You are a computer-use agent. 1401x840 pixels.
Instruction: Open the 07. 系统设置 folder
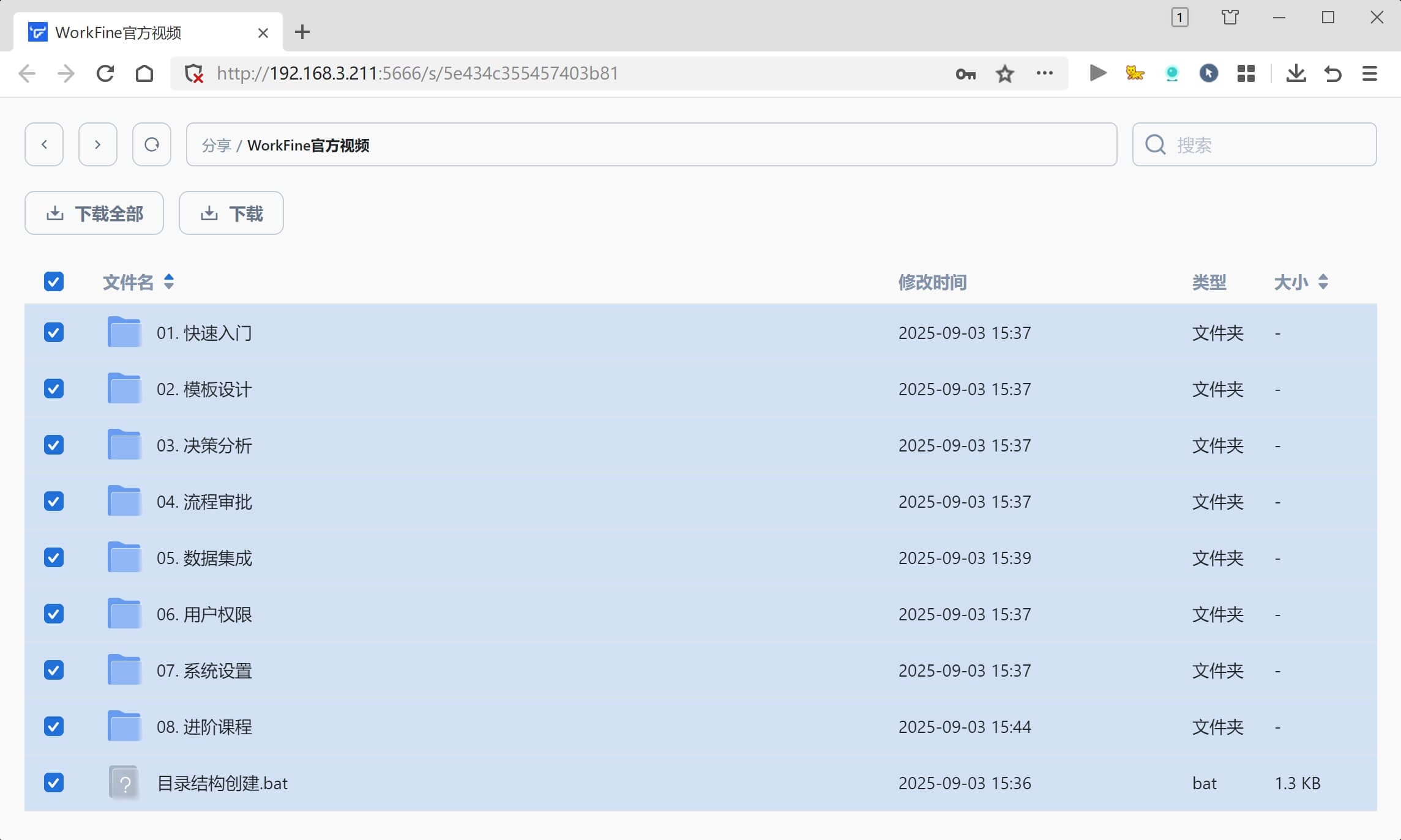204,671
